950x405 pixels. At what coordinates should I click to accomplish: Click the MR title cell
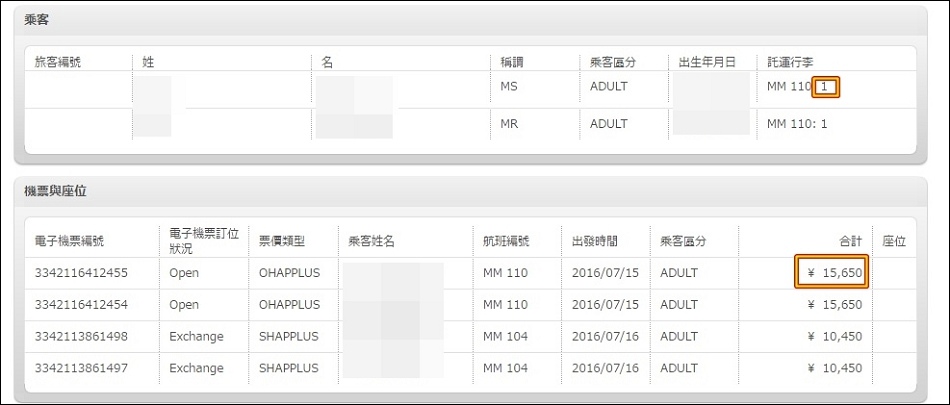pyautogui.click(x=510, y=124)
